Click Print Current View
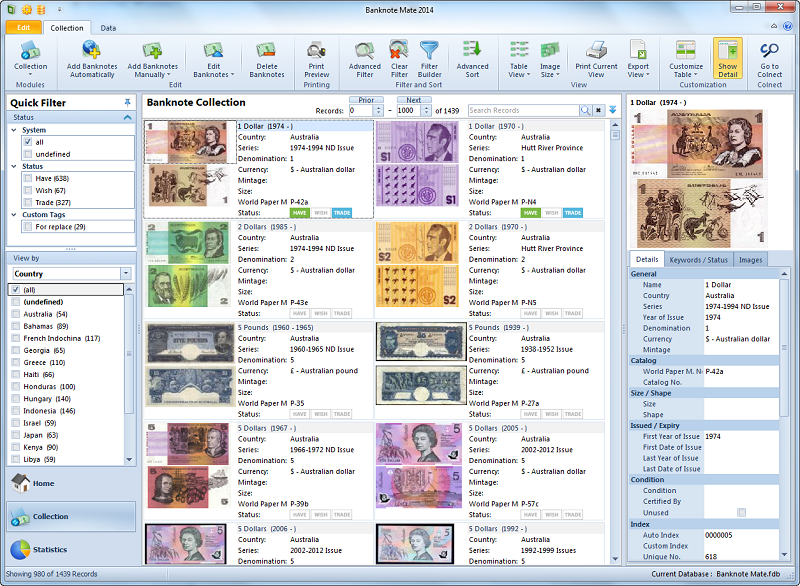 click(596, 59)
